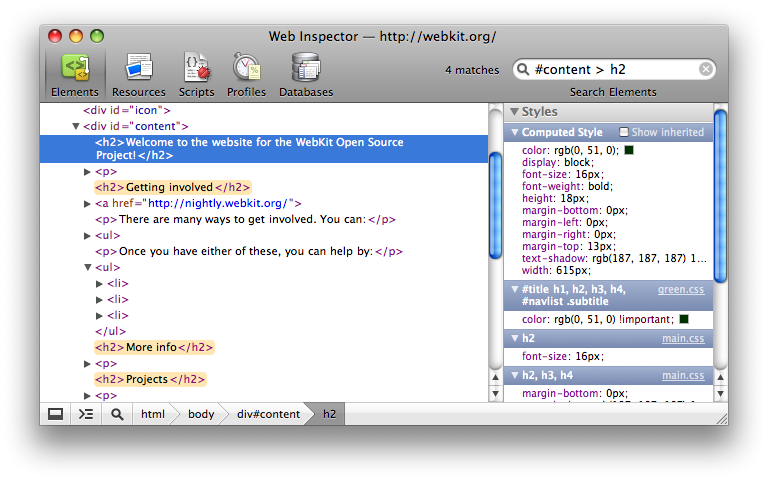Screen dimensions: 768x480
Task: Click the font-weight: bold computed property
Action: 567,186
